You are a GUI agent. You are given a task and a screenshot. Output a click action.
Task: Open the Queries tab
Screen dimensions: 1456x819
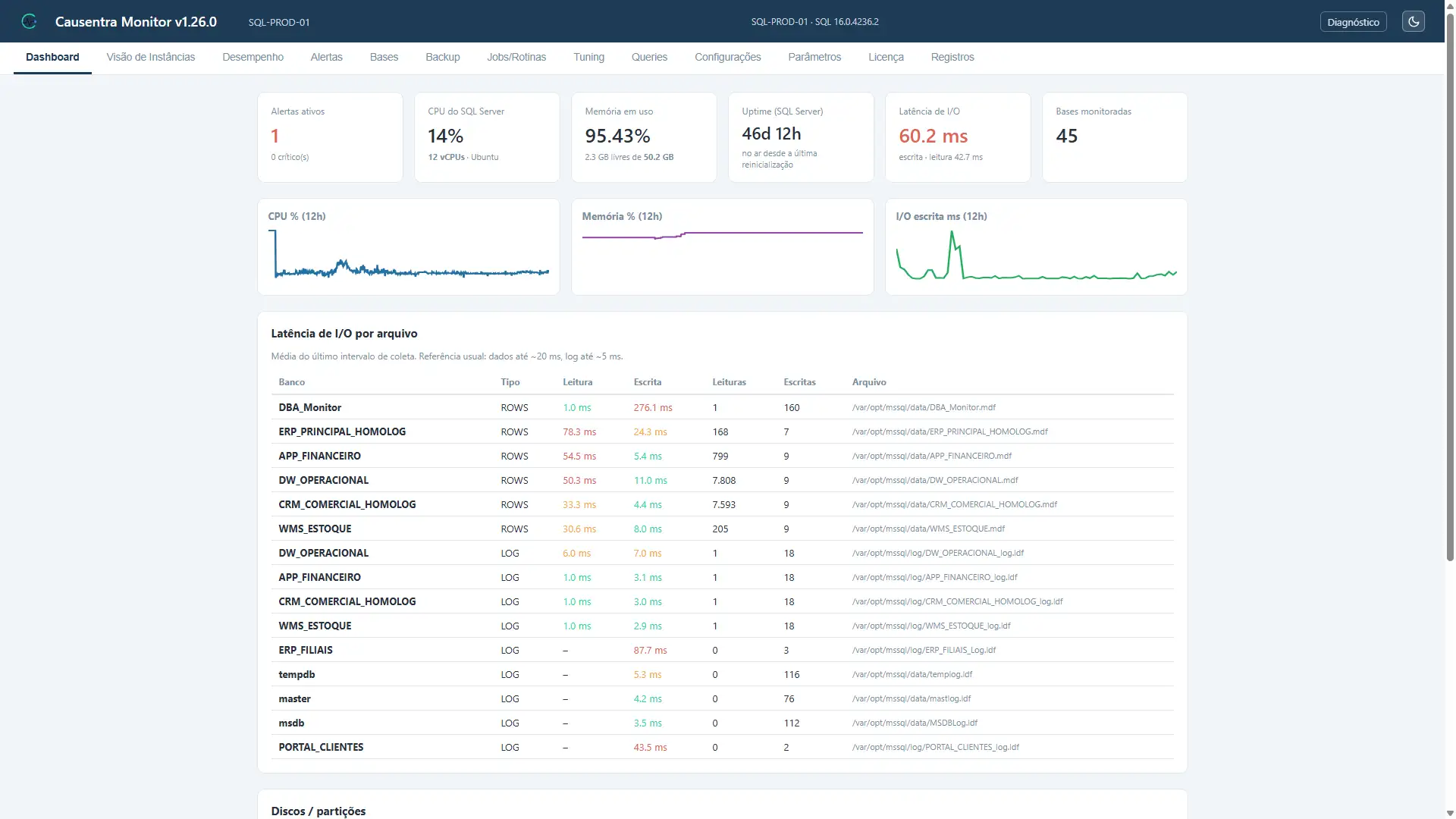coord(649,57)
